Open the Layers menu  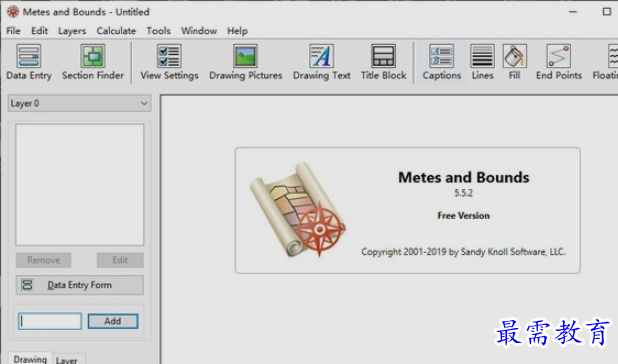click(x=72, y=31)
